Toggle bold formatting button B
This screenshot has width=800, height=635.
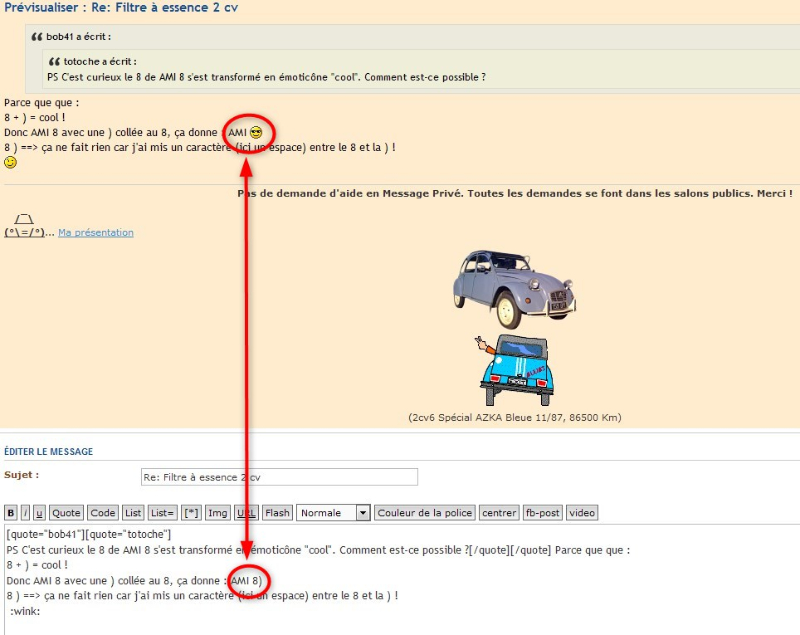[x=11, y=513]
